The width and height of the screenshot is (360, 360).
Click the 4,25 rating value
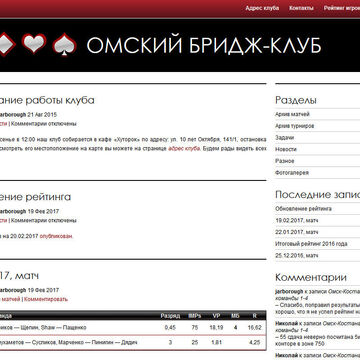click(256, 342)
